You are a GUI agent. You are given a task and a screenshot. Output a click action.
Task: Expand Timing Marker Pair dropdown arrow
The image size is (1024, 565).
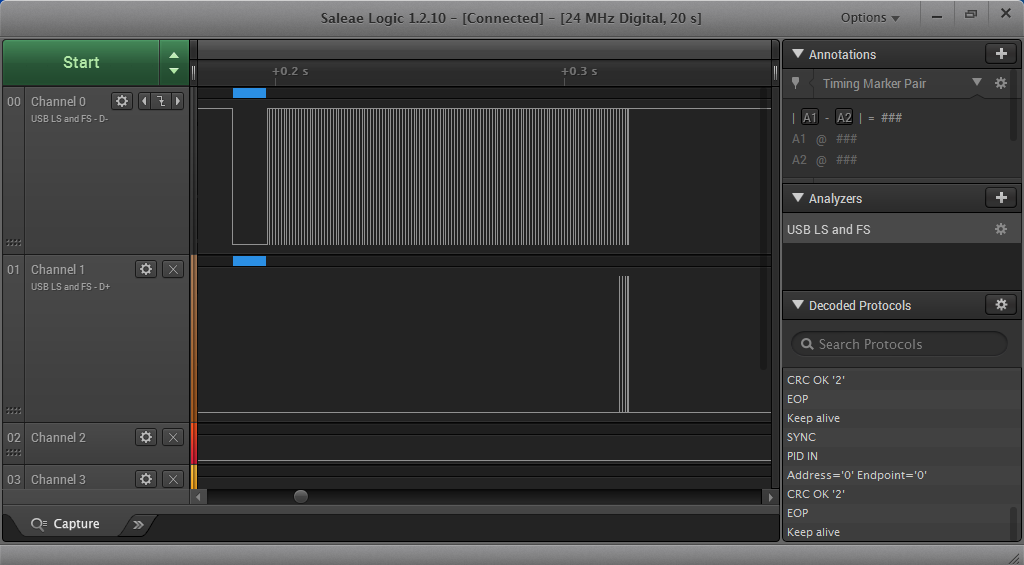(x=976, y=82)
